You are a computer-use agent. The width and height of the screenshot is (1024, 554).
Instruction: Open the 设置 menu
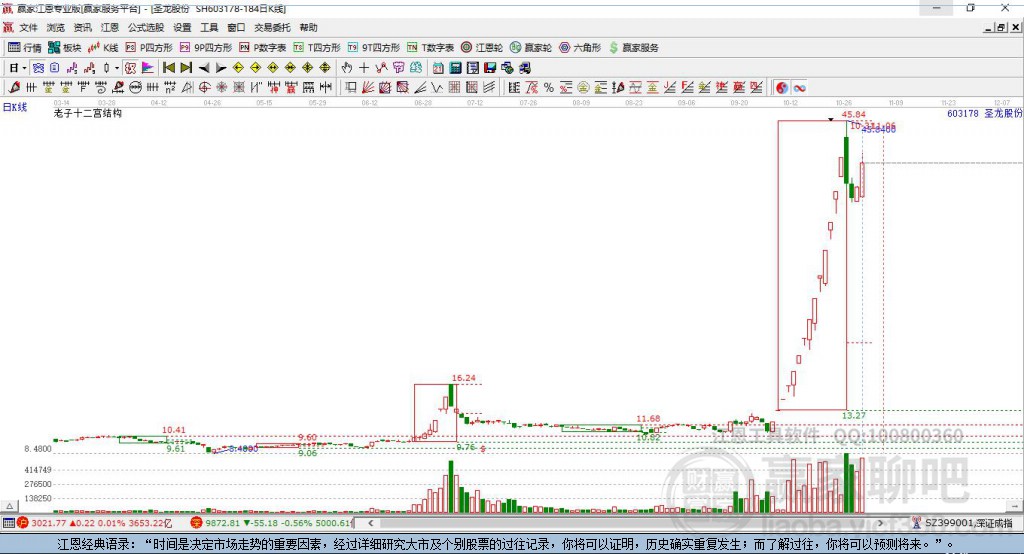(182, 27)
